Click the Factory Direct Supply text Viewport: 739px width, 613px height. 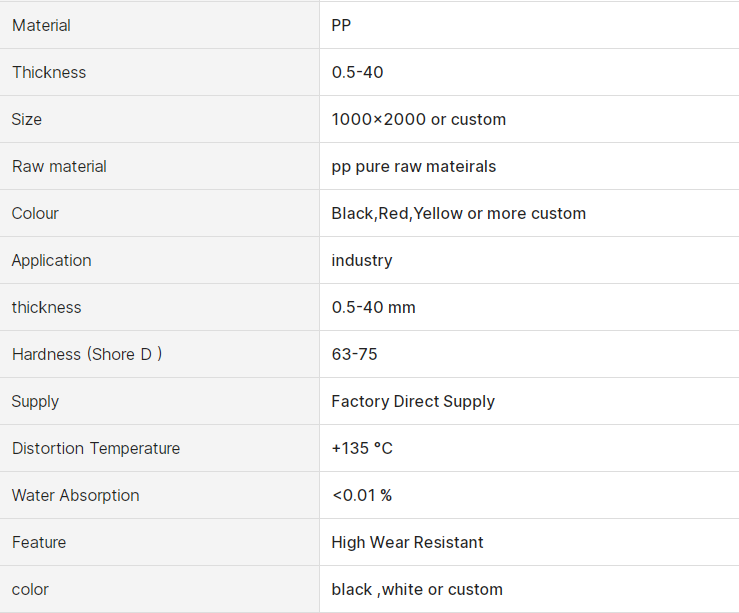coord(413,401)
